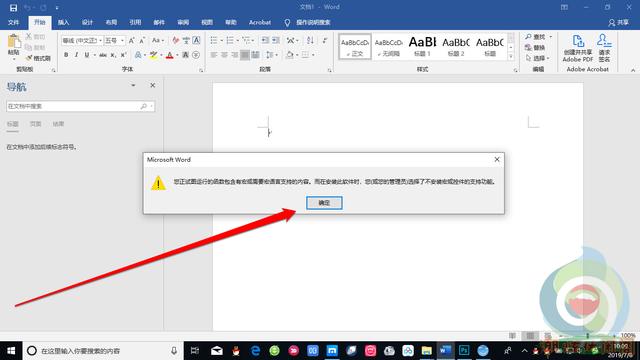Click the Windows Start button

(x=11, y=351)
